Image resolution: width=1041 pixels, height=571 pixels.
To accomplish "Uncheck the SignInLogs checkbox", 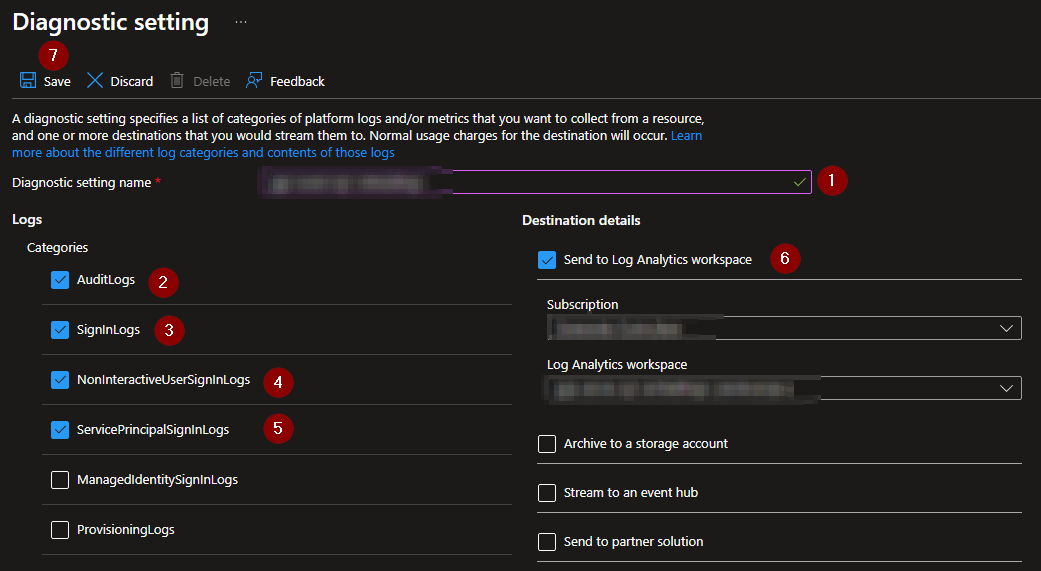I will point(60,330).
